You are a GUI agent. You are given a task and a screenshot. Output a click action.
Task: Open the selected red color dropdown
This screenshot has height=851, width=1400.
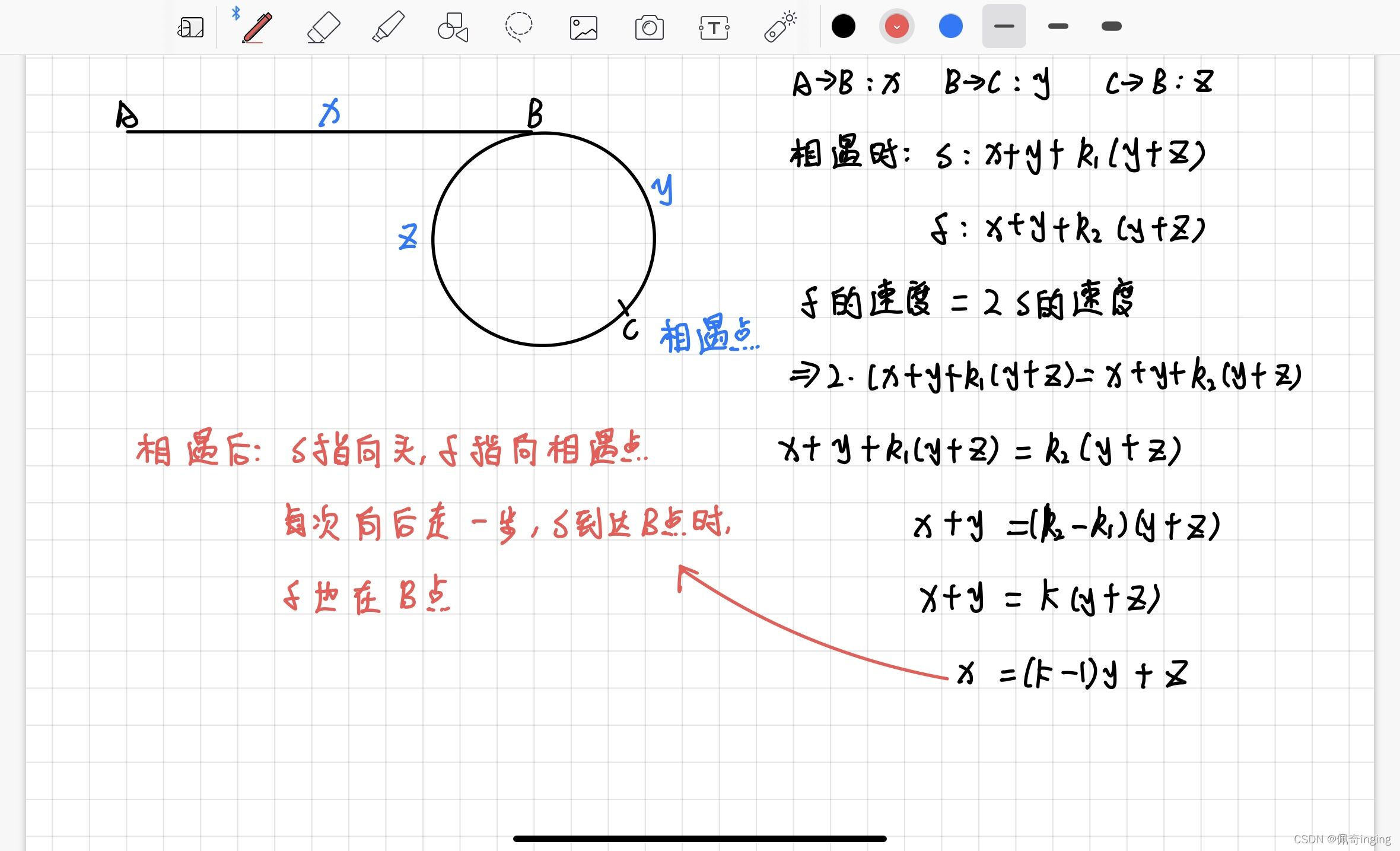[x=896, y=26]
